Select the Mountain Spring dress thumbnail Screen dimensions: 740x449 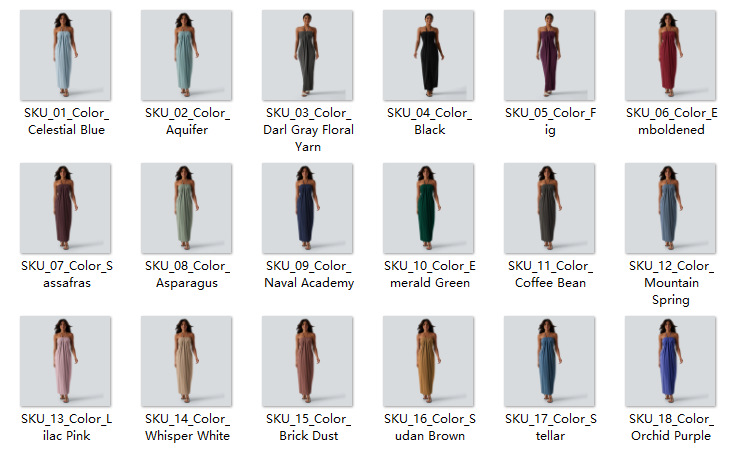670,208
